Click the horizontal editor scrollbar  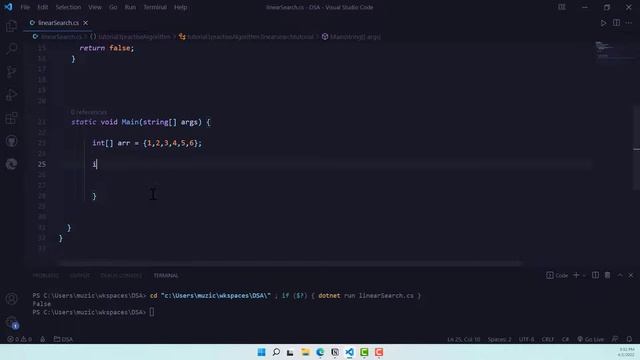(289, 263)
